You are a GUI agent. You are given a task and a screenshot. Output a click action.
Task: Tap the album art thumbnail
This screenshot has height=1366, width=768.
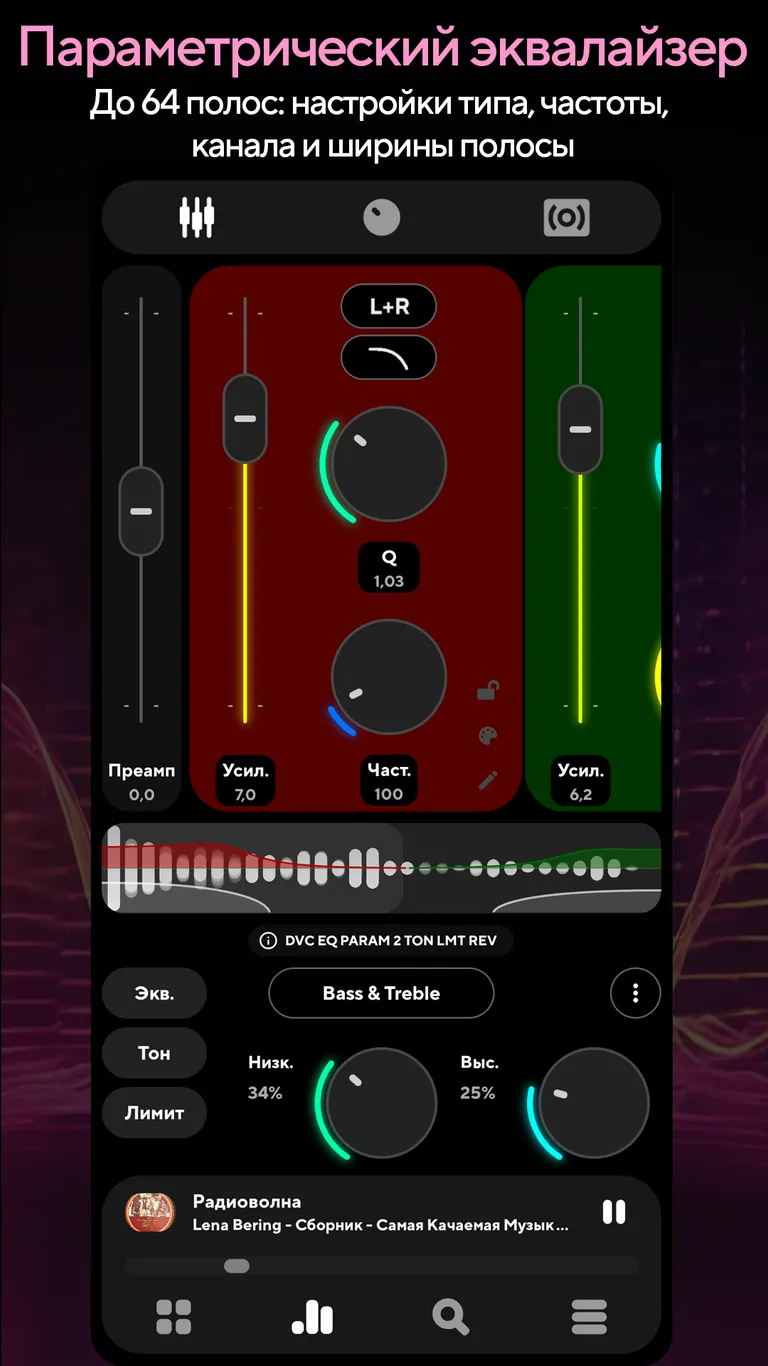(150, 1213)
